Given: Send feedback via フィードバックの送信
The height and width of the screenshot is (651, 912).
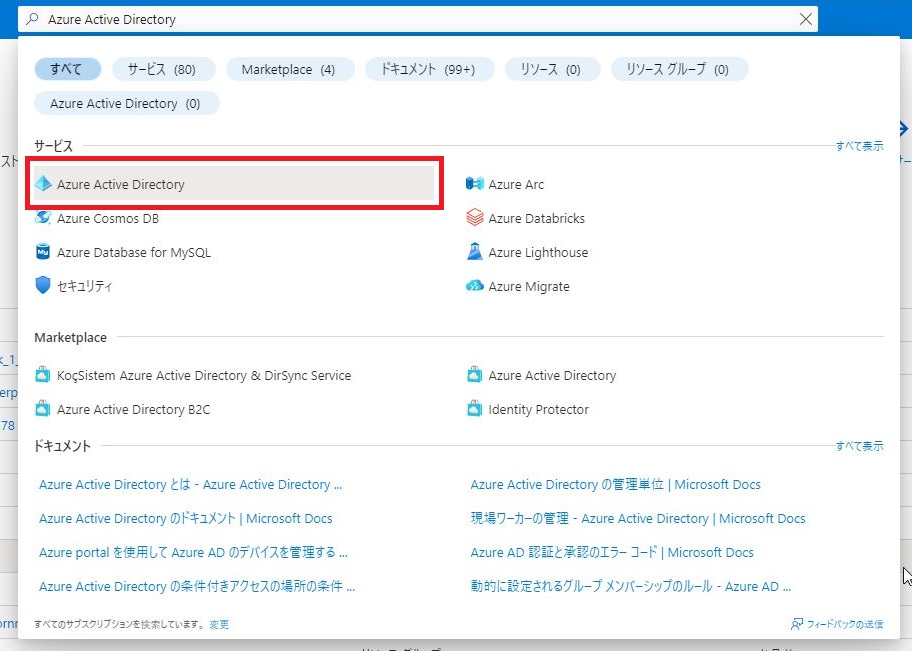Looking at the screenshot, I should tap(837, 624).
